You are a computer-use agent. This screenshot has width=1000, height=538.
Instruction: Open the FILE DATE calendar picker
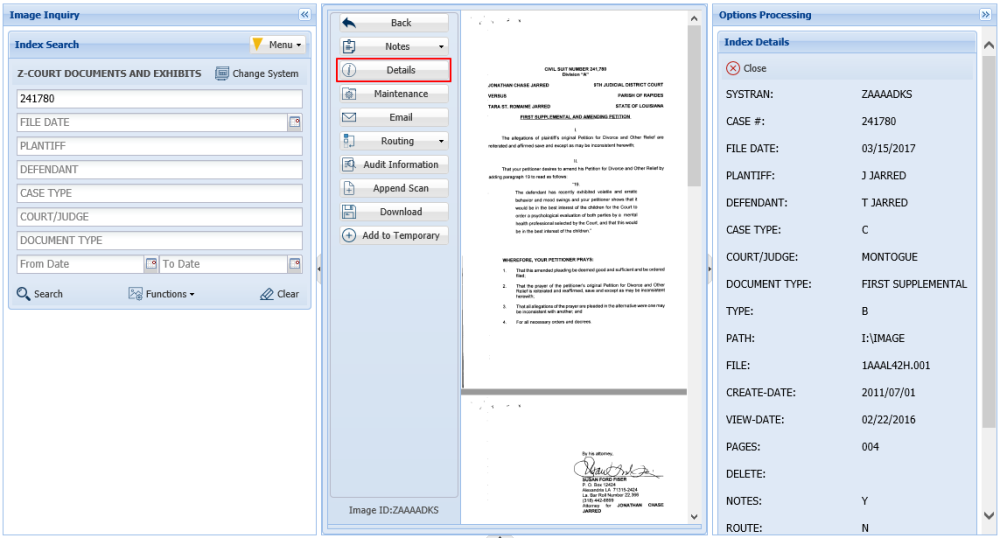tap(295, 122)
